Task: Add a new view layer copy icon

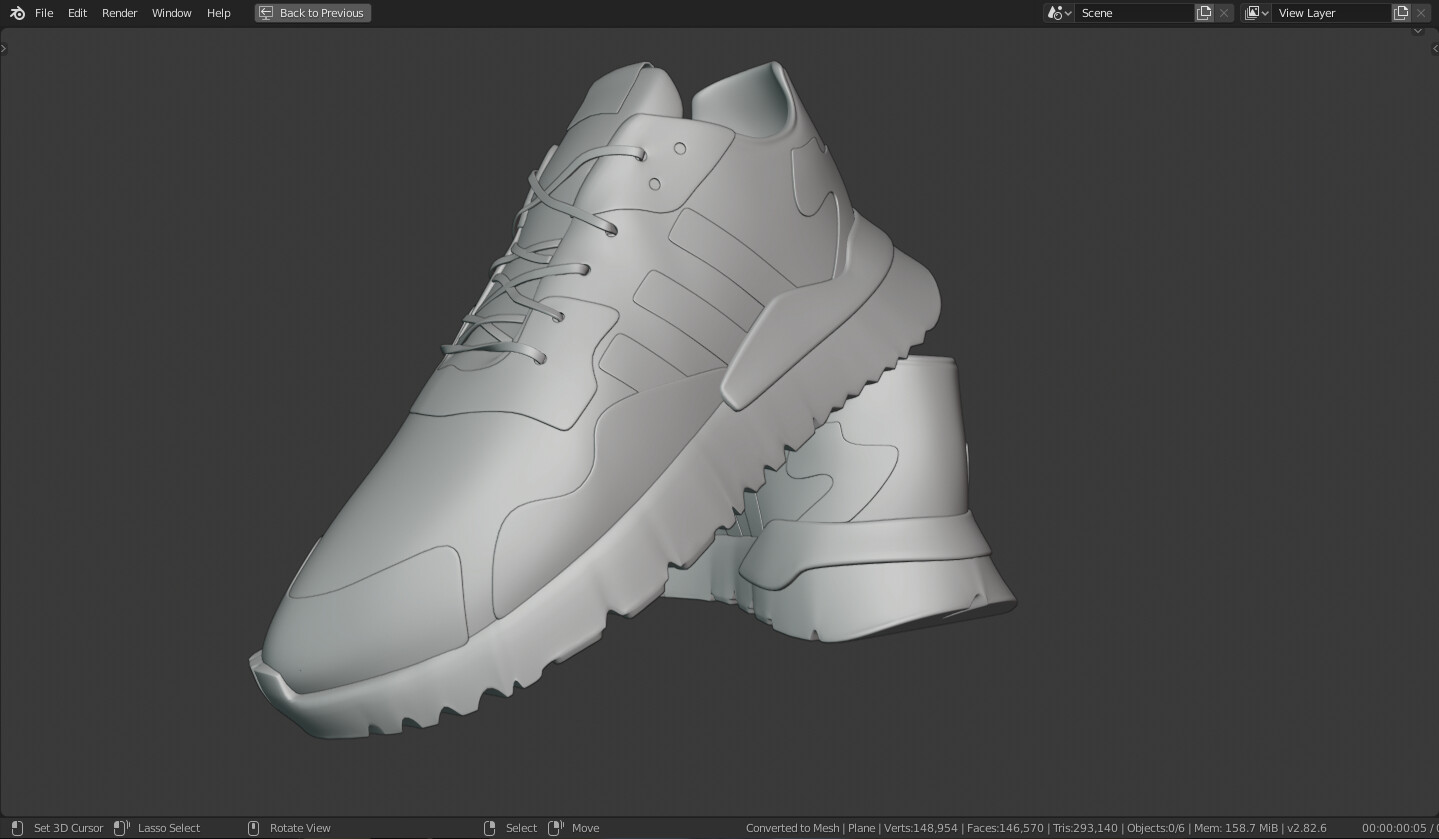Action: [1402, 13]
